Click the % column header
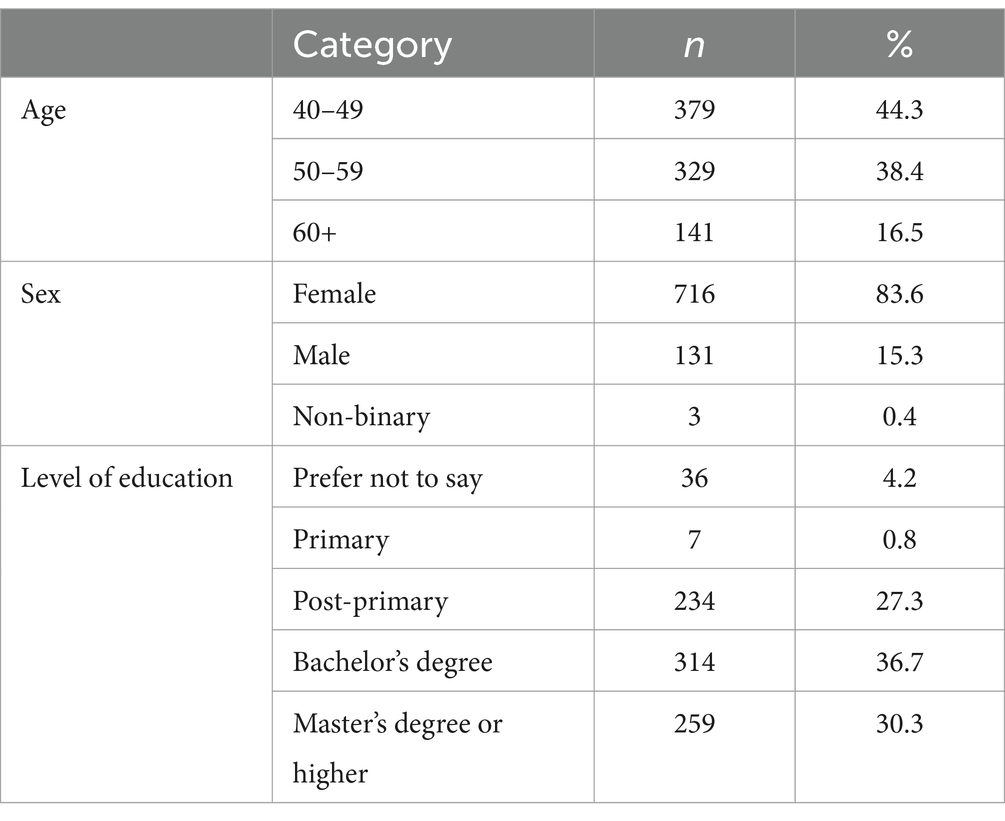 click(899, 46)
